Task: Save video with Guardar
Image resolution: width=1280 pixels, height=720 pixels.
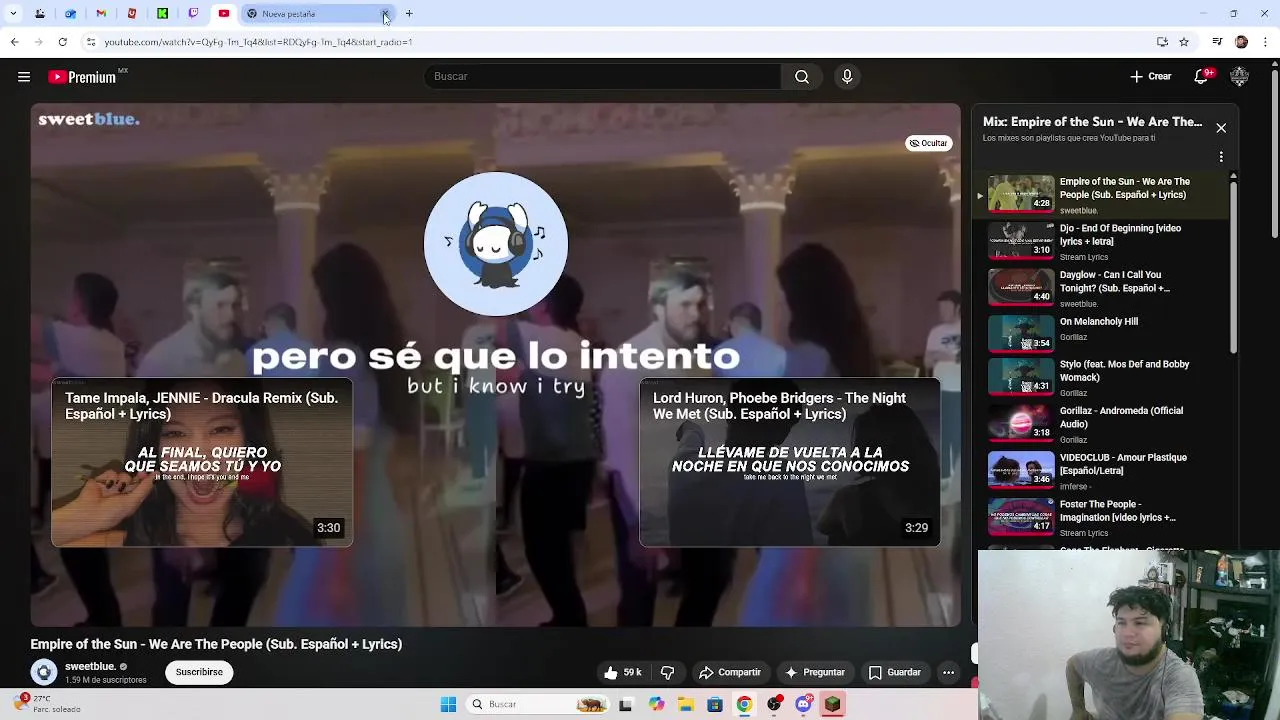Action: [895, 672]
